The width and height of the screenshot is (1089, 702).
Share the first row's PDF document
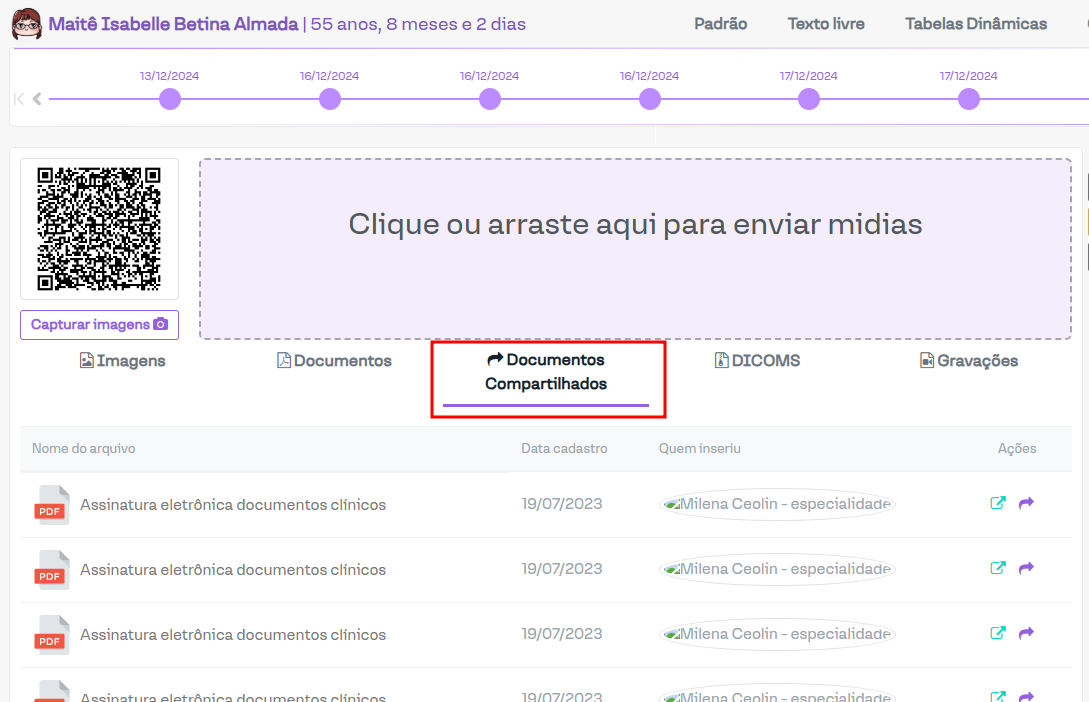tap(1026, 503)
